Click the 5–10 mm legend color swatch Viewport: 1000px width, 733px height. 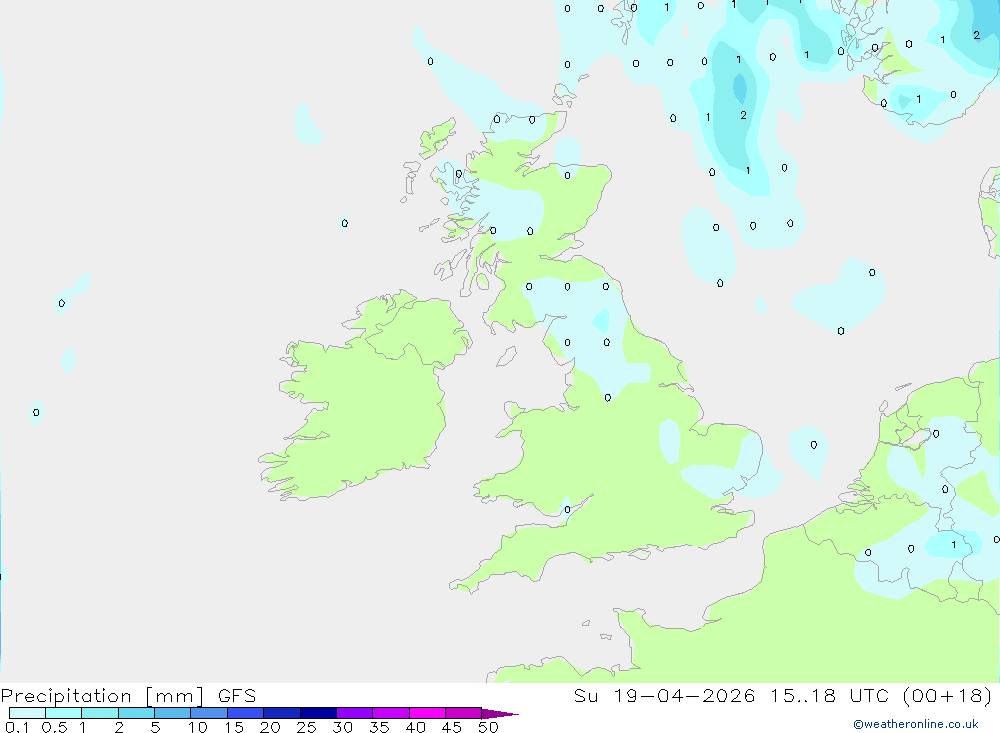(x=173, y=713)
